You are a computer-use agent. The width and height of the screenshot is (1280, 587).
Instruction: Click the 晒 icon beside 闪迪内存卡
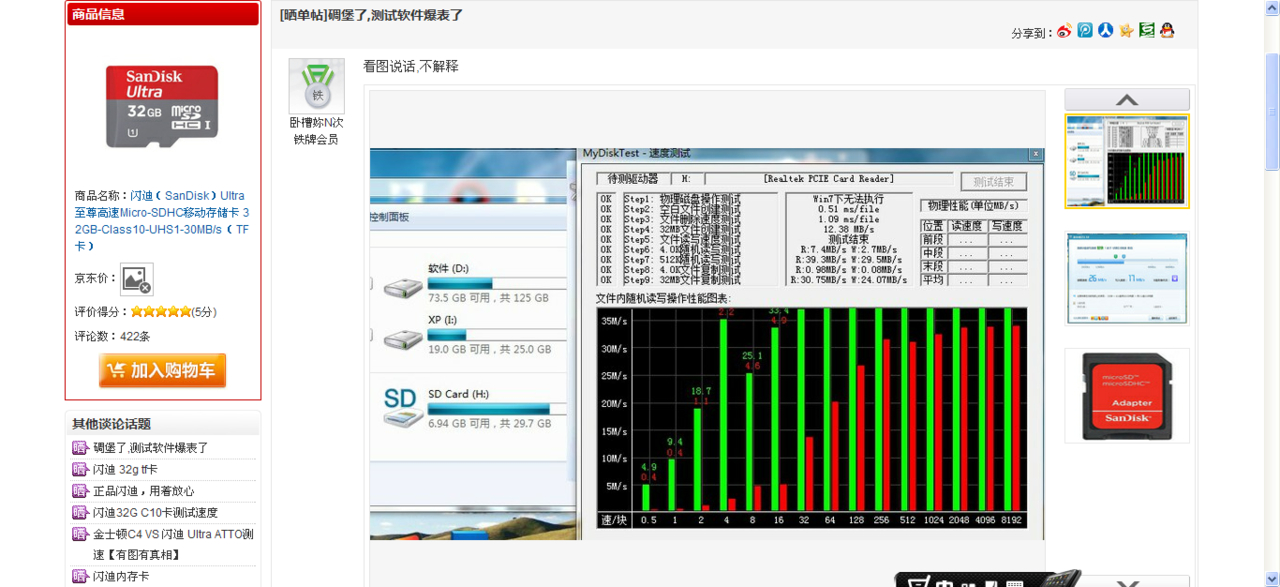[x=80, y=576]
